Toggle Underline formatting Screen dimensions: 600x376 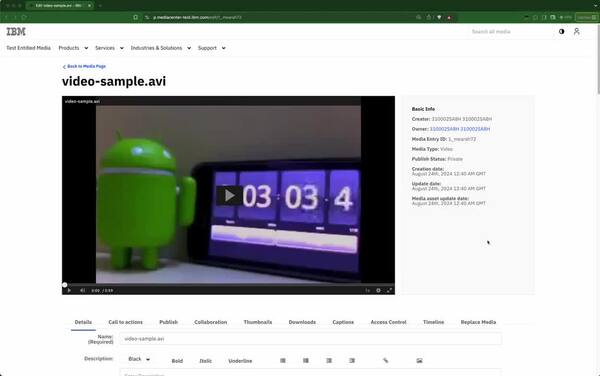(x=240, y=361)
